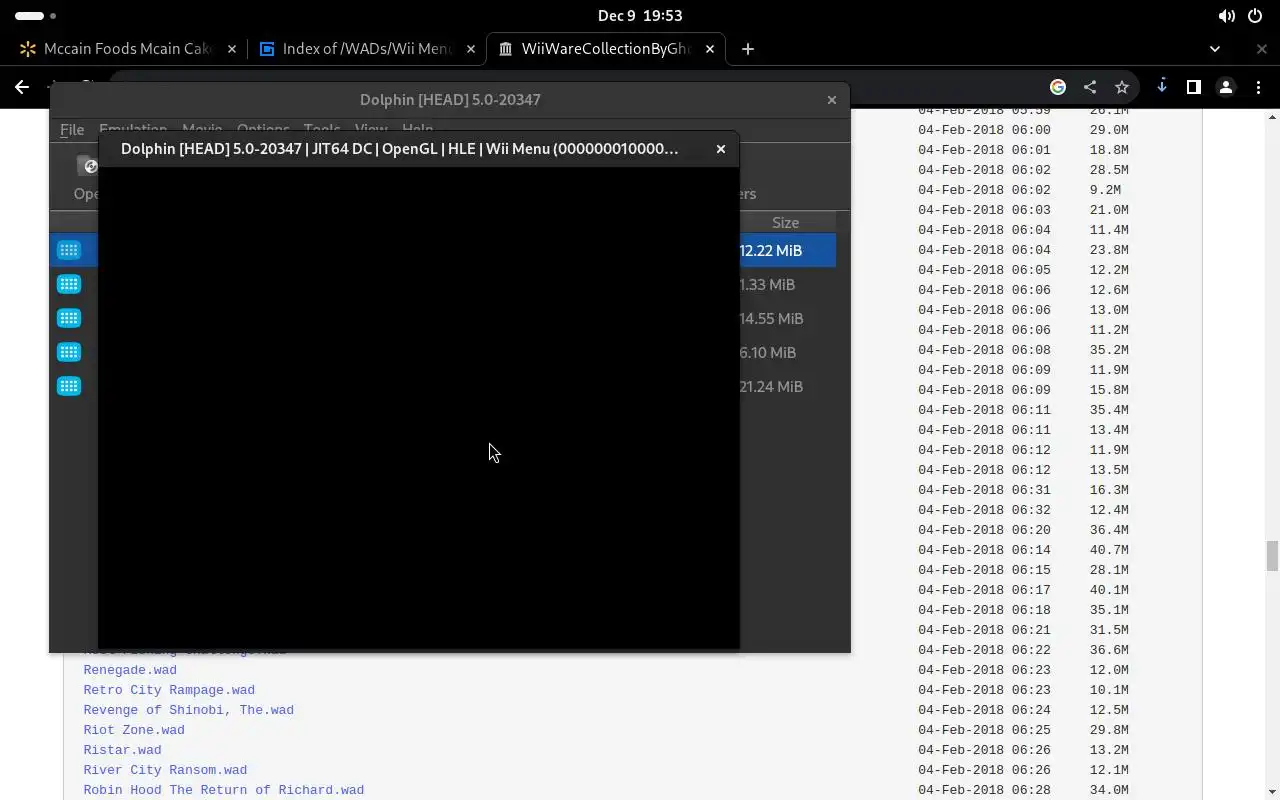The height and width of the screenshot is (800, 1280).
Task: Click the 40.7M file size
Action: coord(1109,550)
